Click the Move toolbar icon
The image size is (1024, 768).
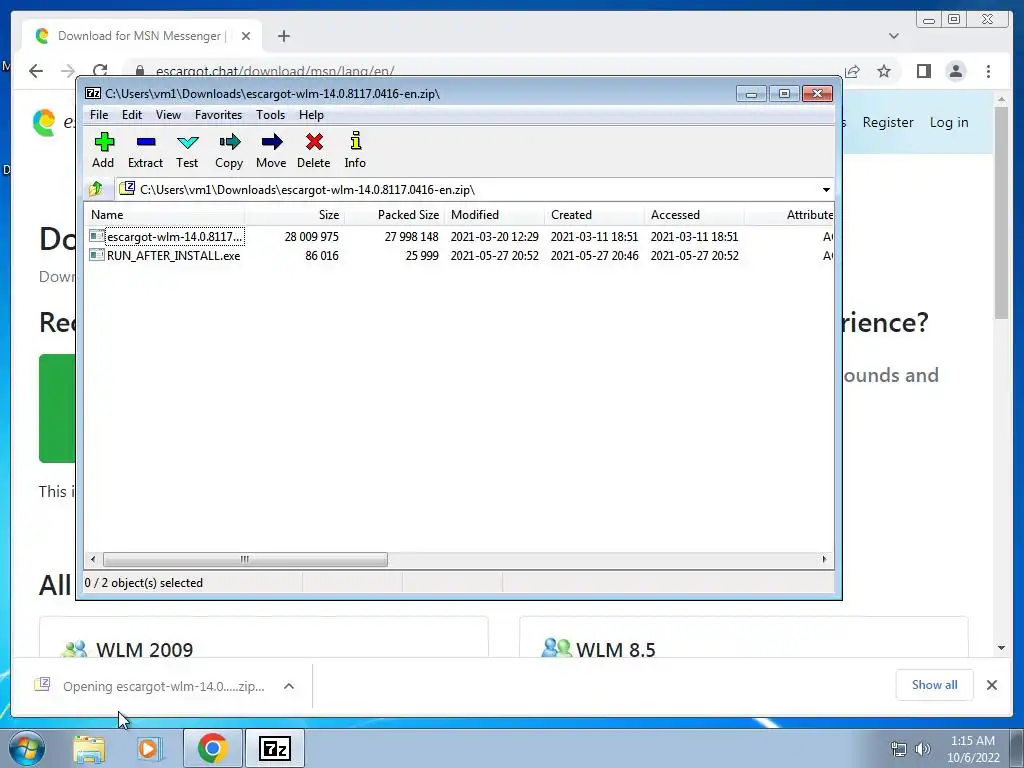point(271,150)
